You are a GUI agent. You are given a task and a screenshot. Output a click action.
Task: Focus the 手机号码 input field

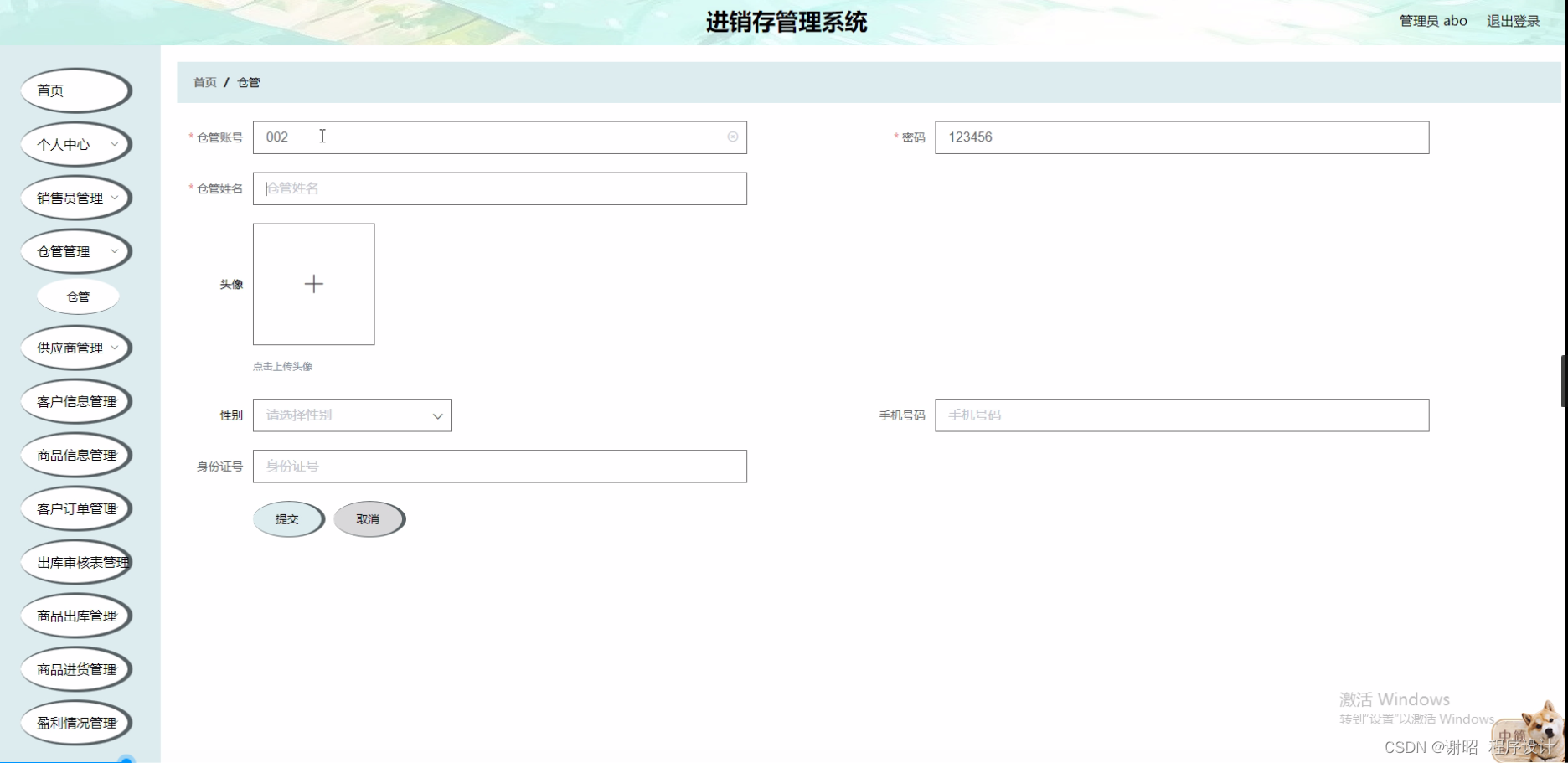[1182, 415]
